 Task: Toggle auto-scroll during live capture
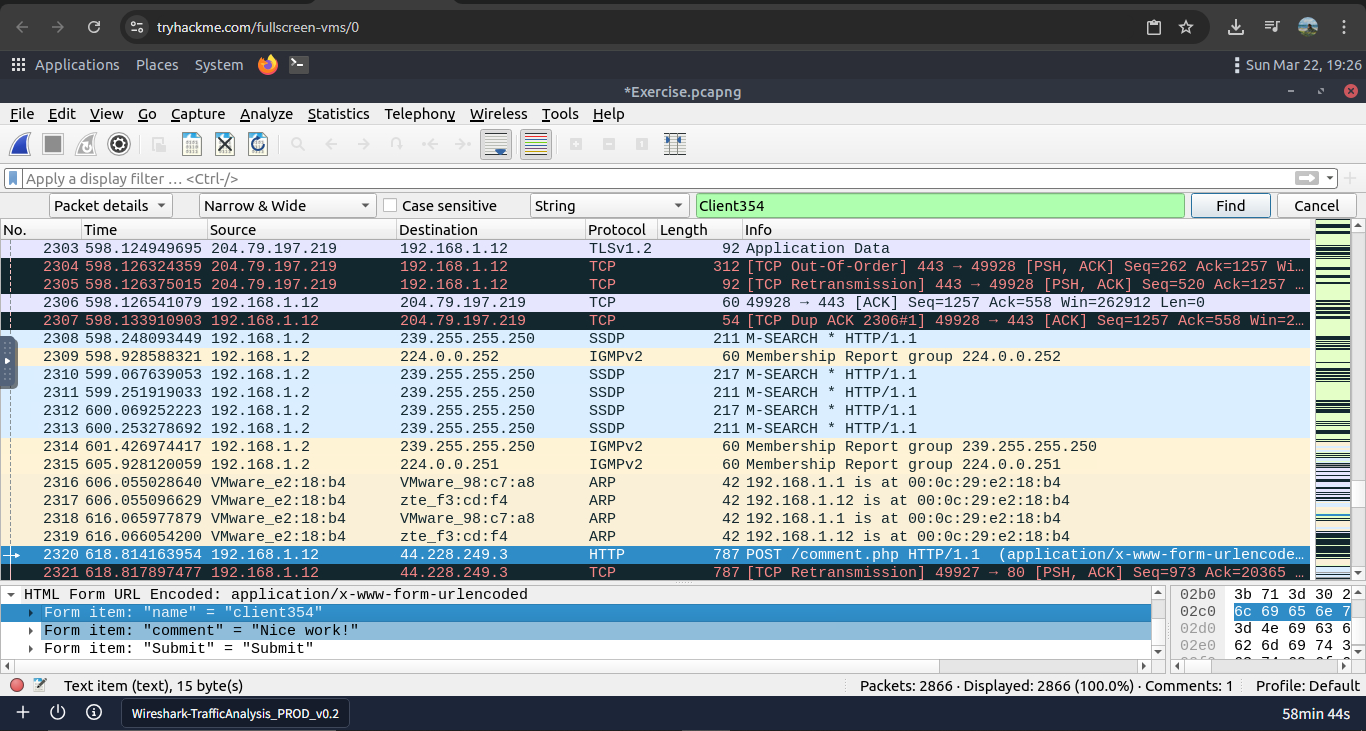496,144
